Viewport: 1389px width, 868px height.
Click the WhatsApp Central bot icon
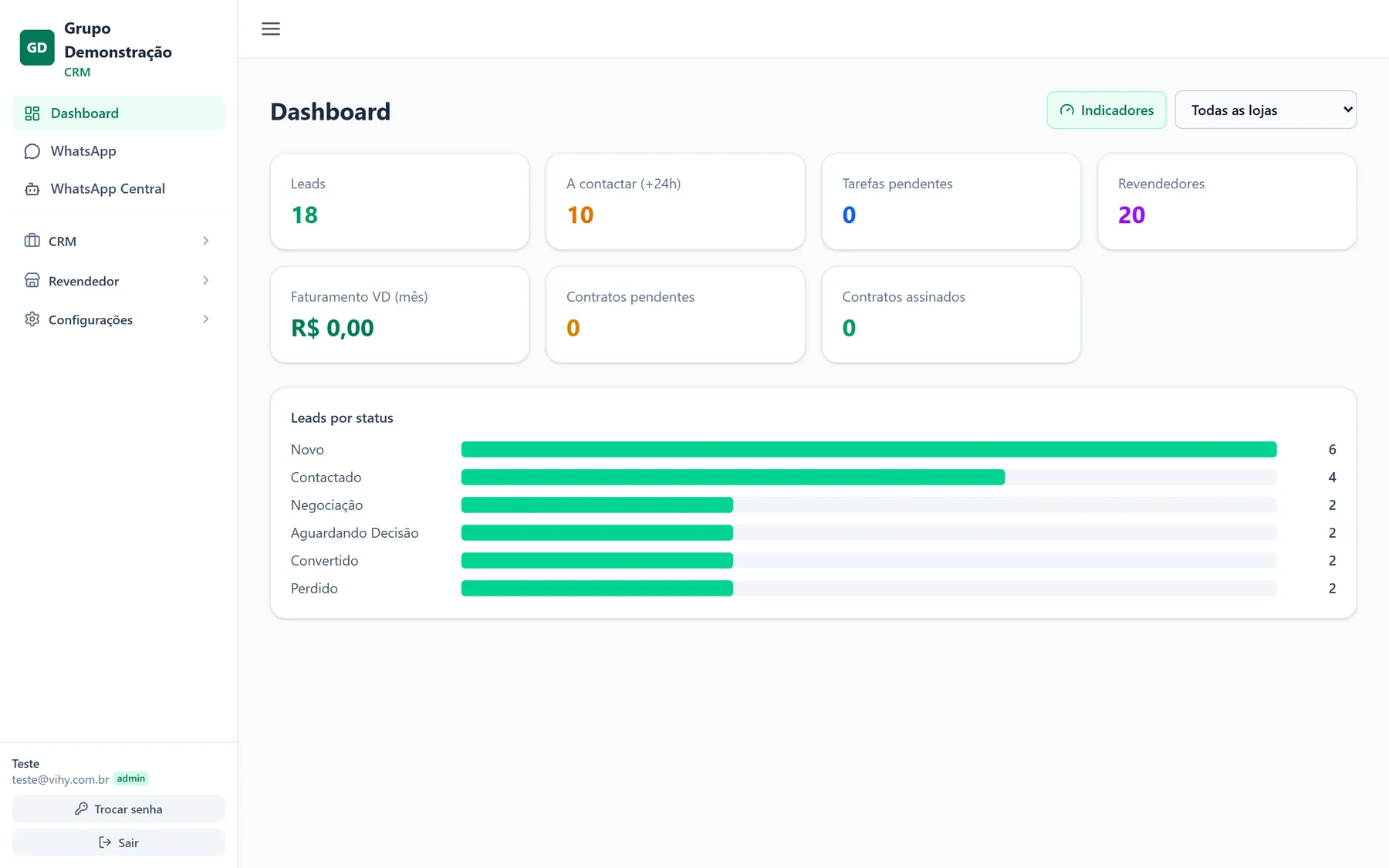[x=32, y=189]
